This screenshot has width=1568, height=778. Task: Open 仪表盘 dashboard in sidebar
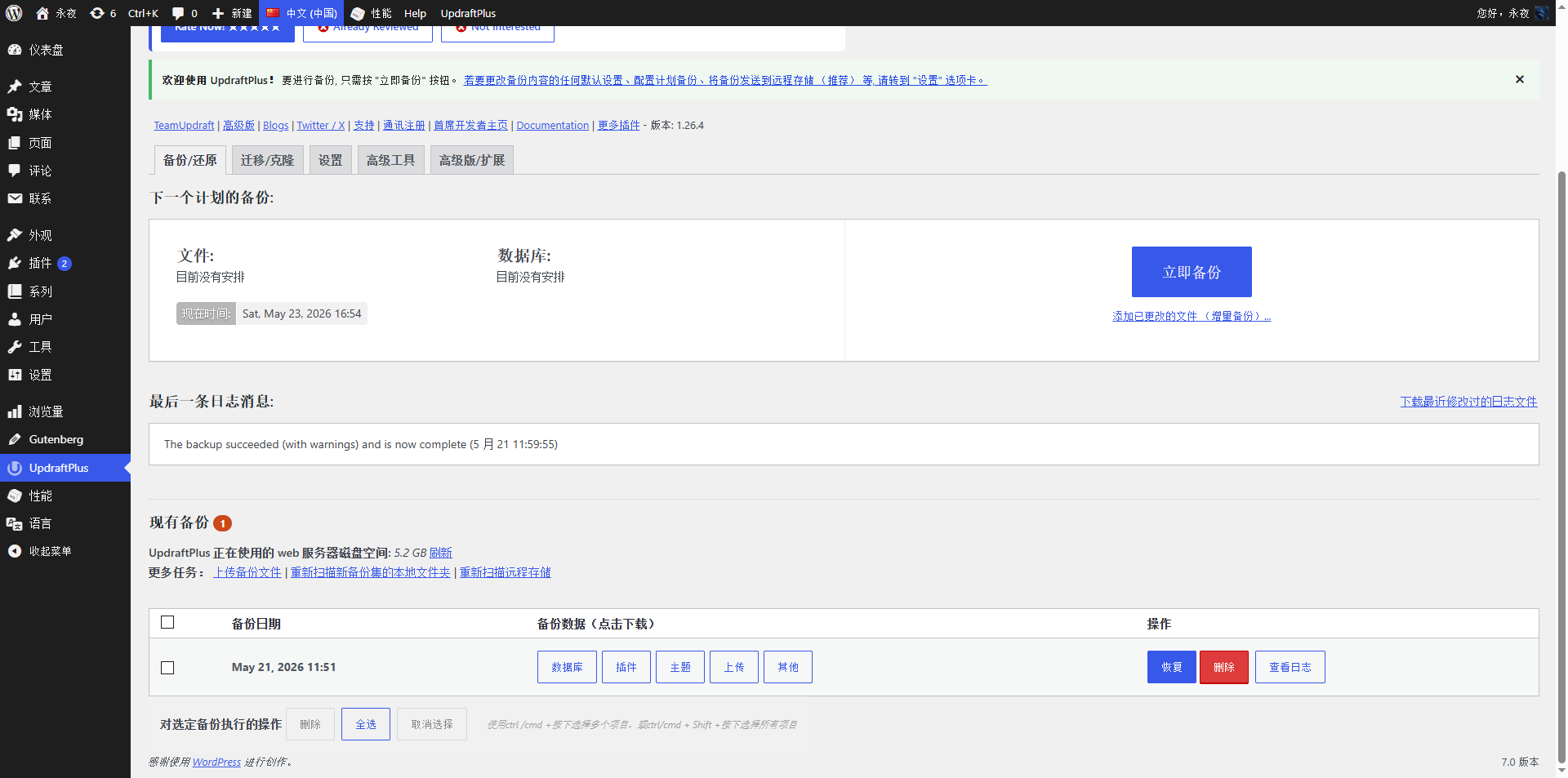point(65,50)
